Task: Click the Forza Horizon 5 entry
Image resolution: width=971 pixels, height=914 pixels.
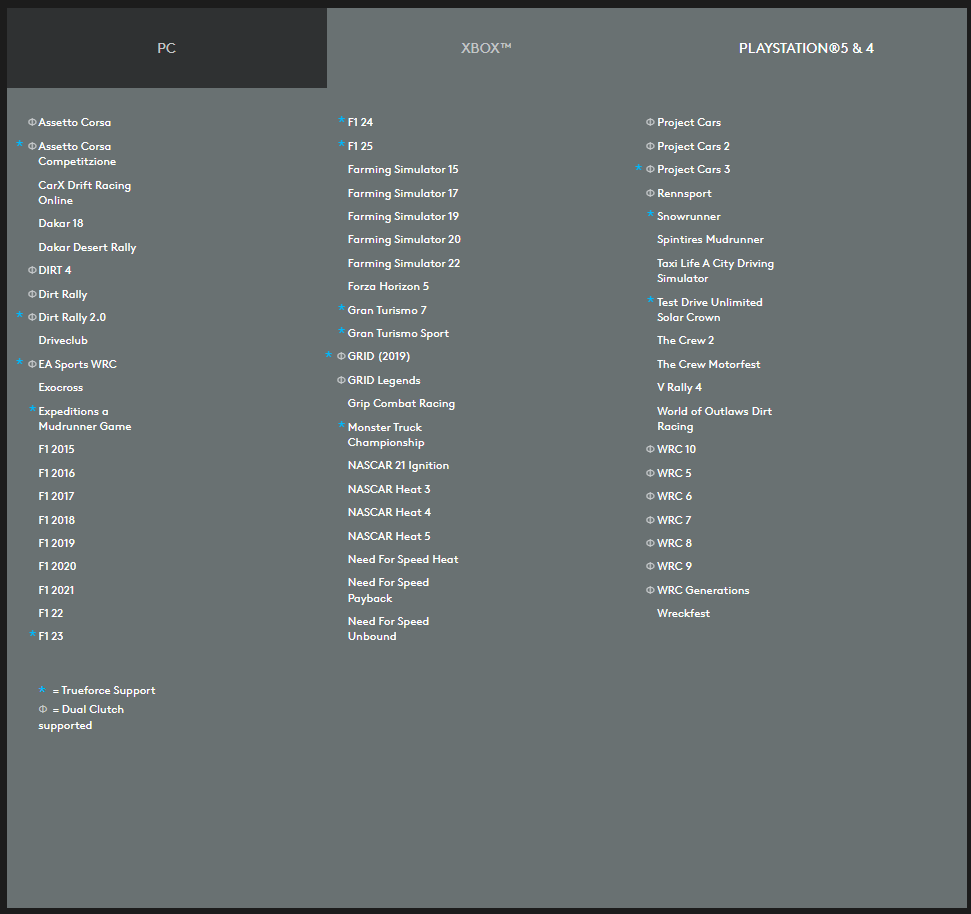Action: [x=388, y=286]
